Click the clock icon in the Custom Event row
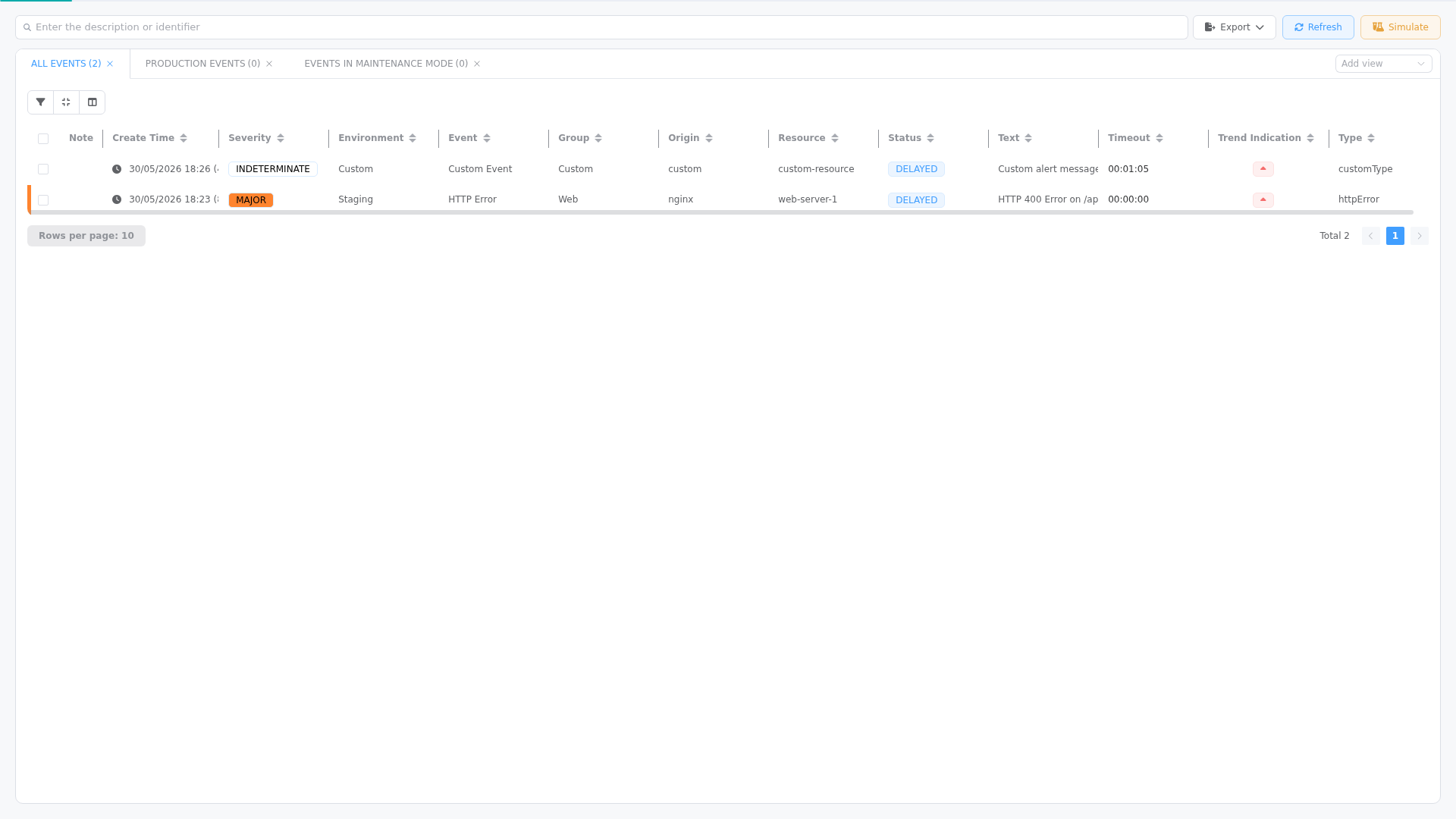Image resolution: width=1456 pixels, height=819 pixels. 117,169
